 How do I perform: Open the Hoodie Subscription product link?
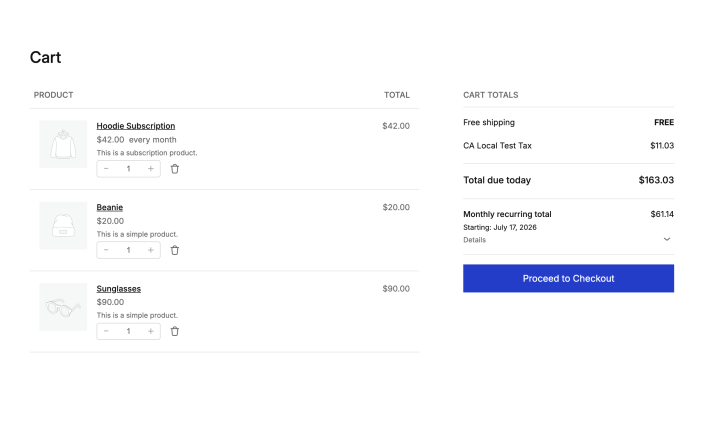click(136, 126)
